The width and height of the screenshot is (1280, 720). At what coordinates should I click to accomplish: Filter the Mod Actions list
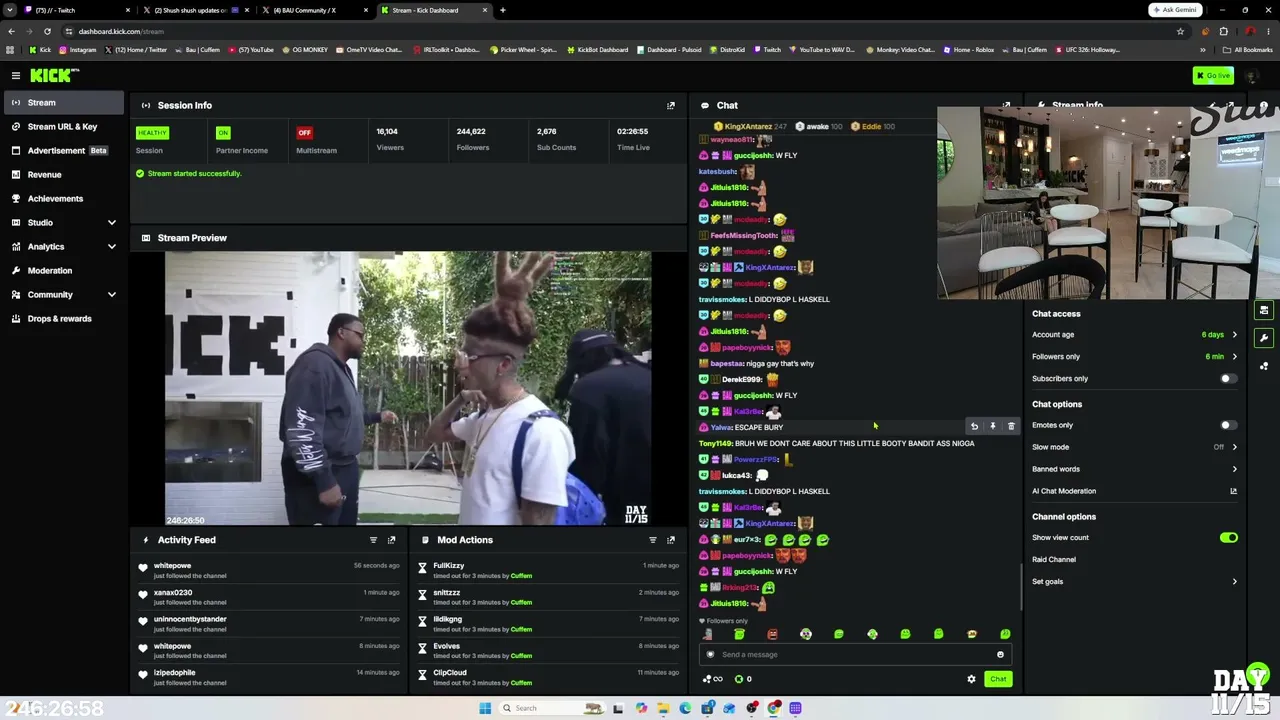pyautogui.click(x=653, y=540)
